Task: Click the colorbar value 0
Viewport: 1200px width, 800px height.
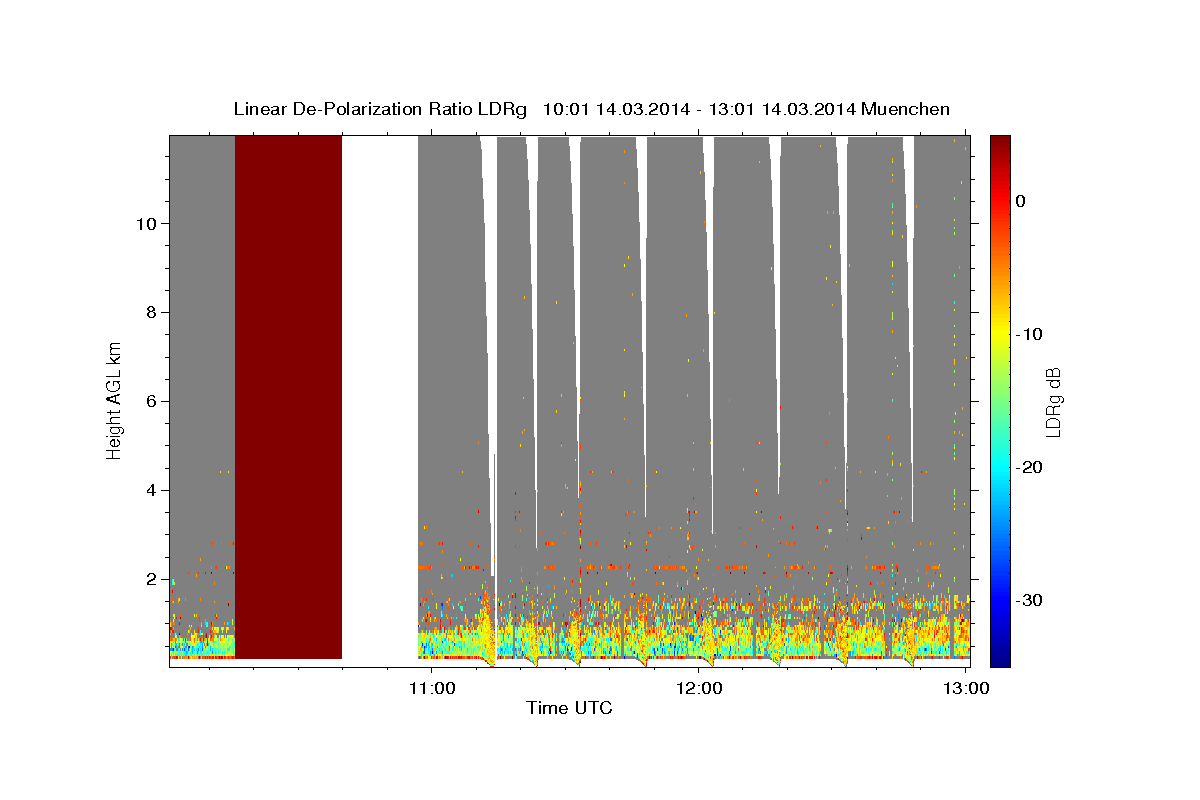Action: click(x=1021, y=201)
